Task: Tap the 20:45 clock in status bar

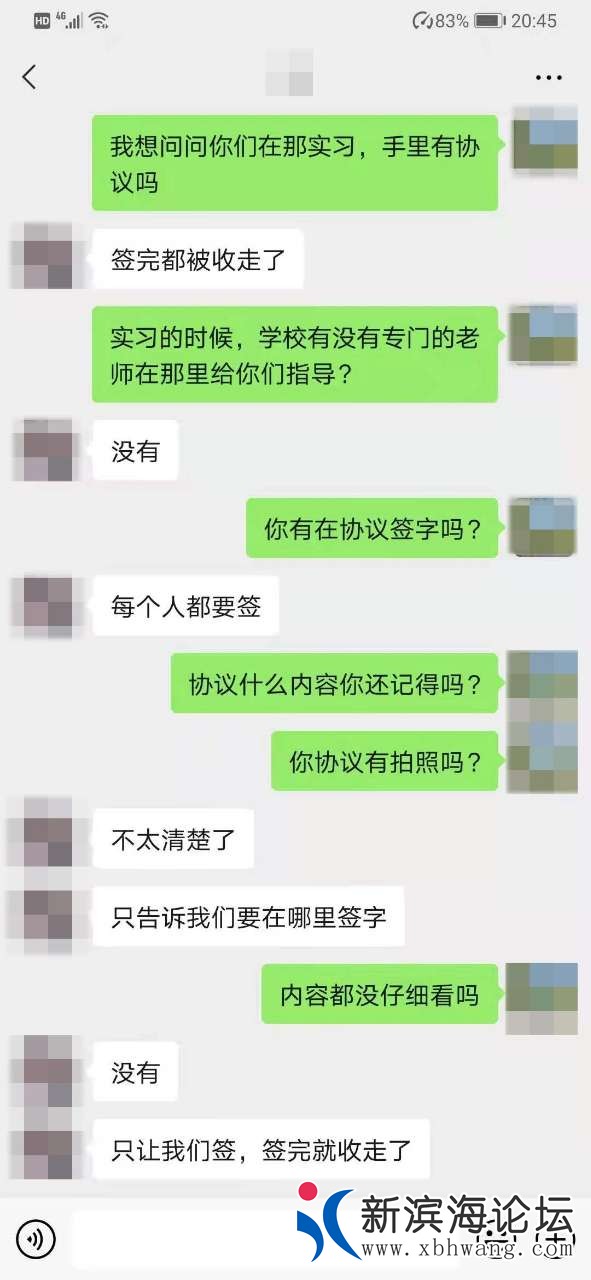Action: (534, 20)
